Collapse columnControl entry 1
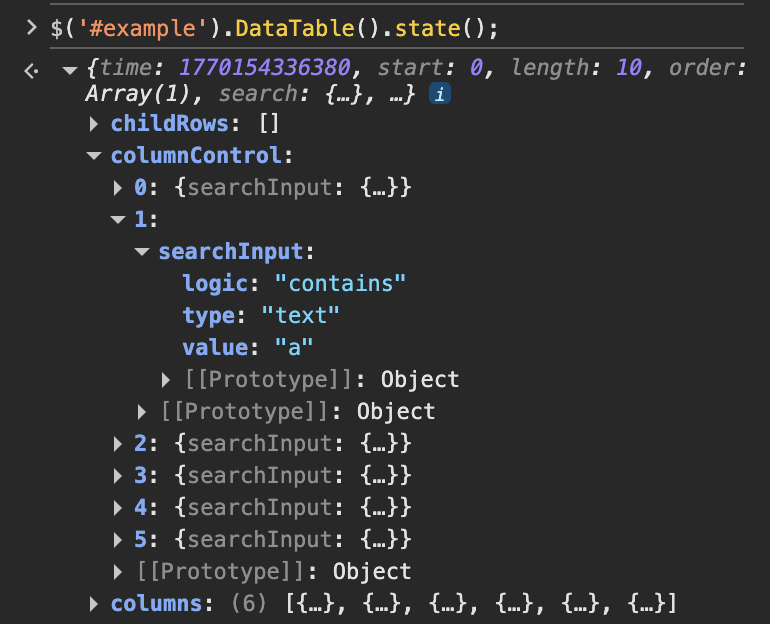Screen dimensions: 770x624 pos(119,220)
